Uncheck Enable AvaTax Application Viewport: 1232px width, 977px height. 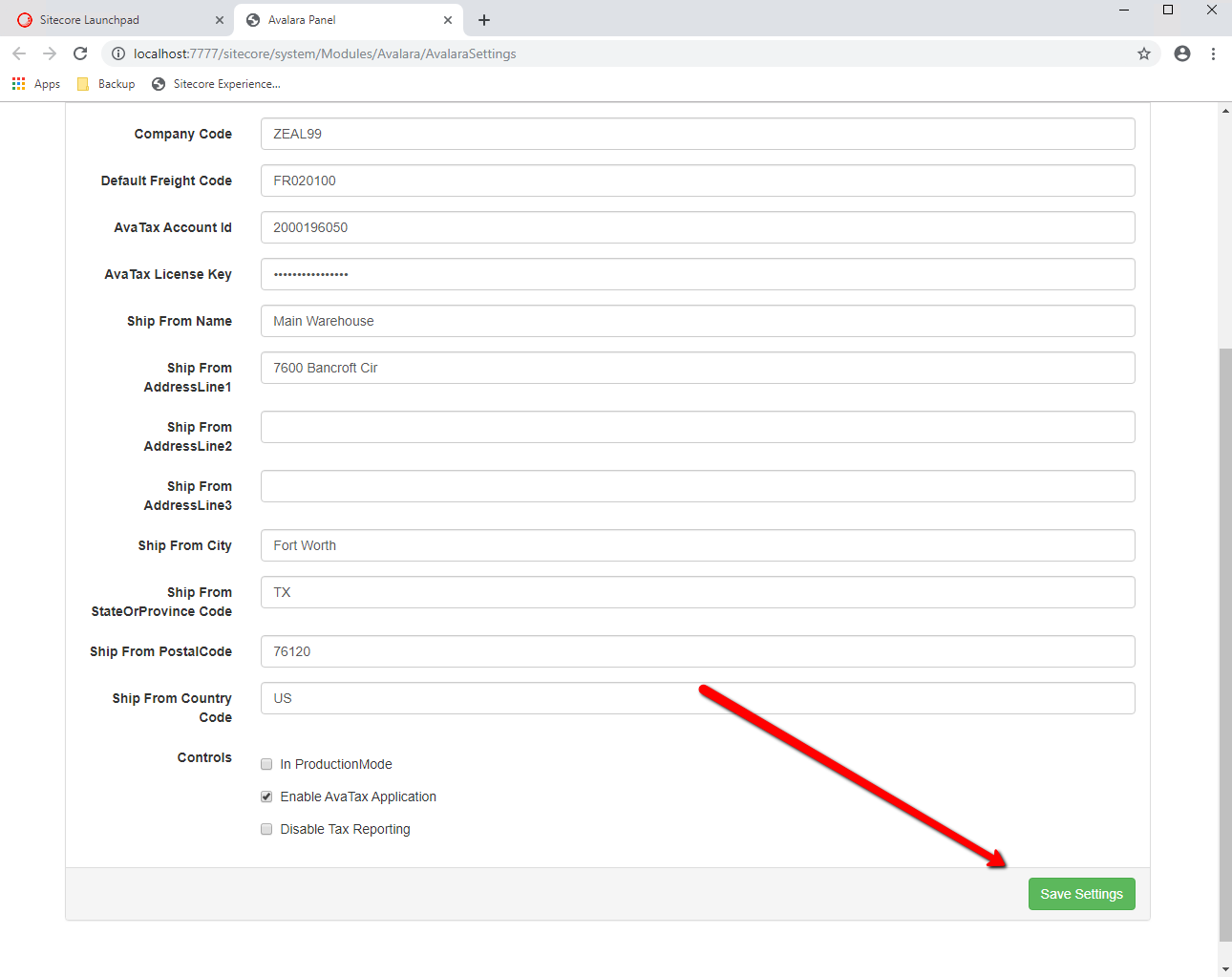click(x=266, y=796)
